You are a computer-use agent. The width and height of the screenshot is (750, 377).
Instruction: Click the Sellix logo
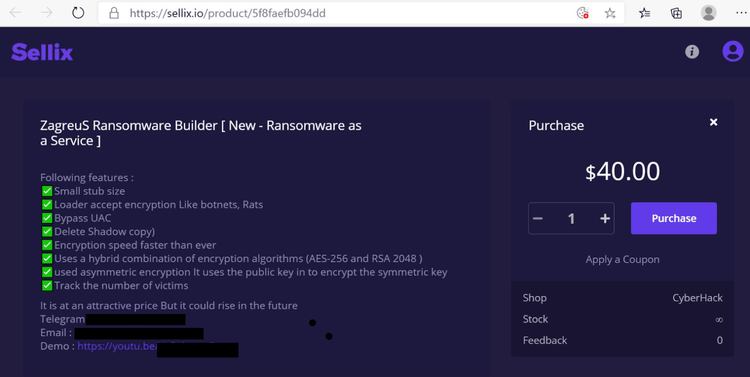tap(42, 52)
